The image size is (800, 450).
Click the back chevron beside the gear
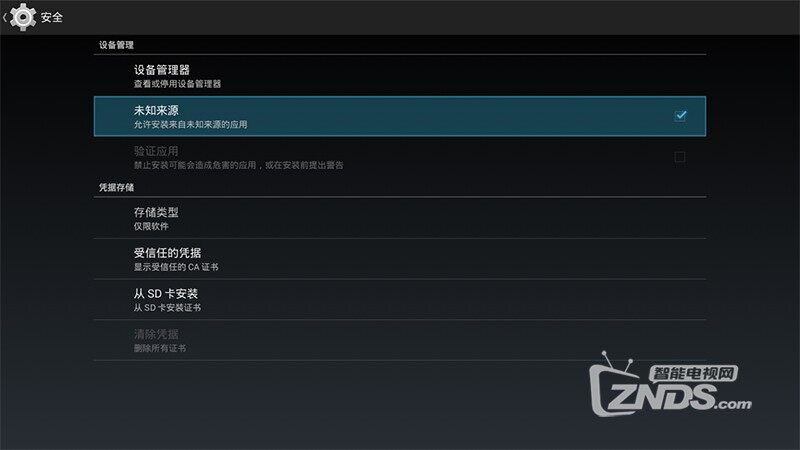pos(5,17)
